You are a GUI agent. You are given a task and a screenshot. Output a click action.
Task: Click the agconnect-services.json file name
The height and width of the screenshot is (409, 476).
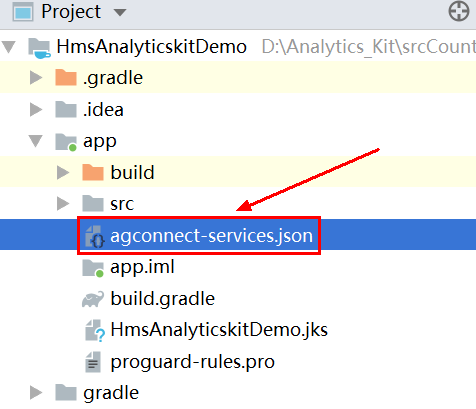[212, 236]
